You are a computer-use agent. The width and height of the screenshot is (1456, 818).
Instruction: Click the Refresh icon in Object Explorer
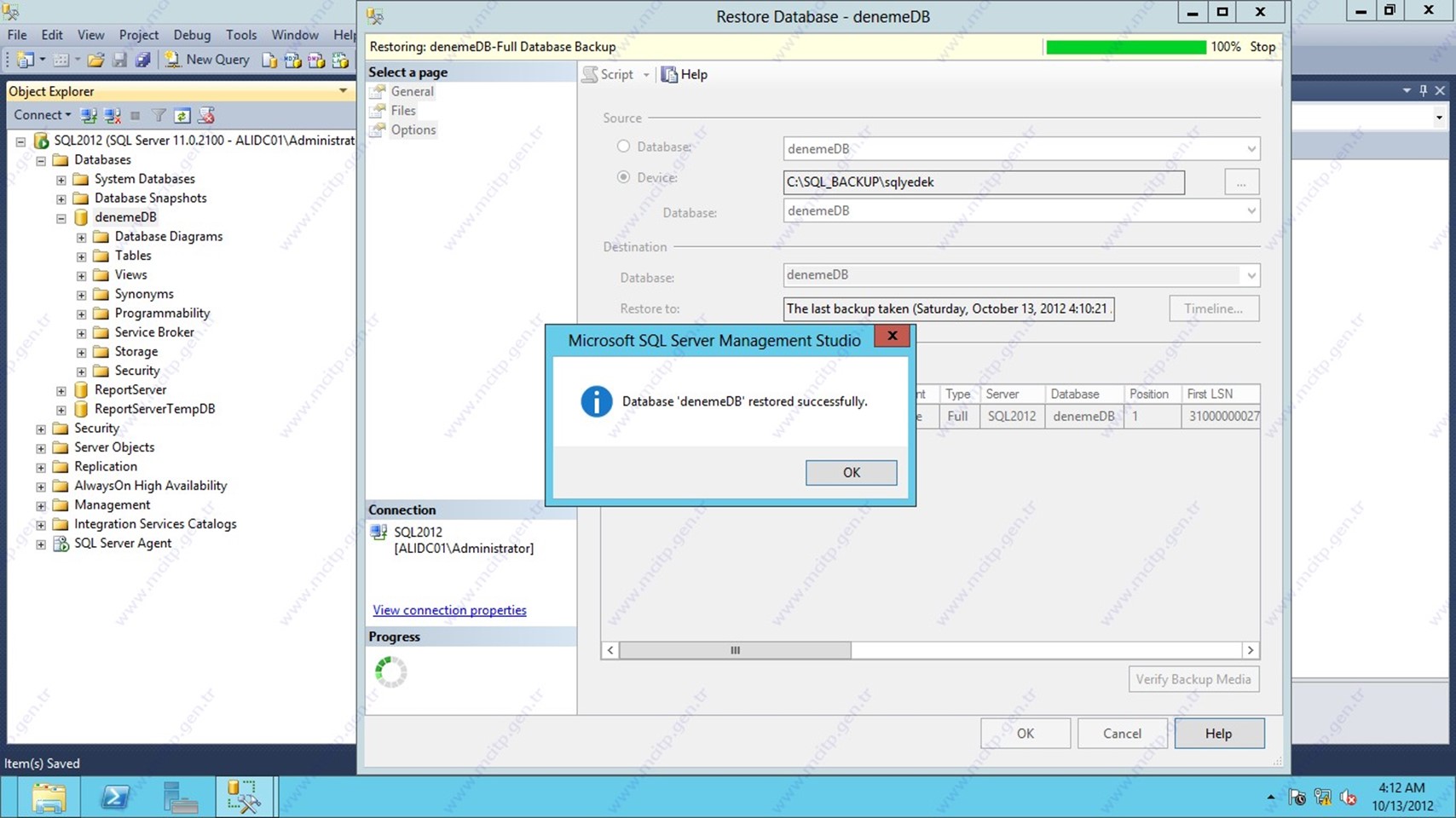tap(182, 115)
